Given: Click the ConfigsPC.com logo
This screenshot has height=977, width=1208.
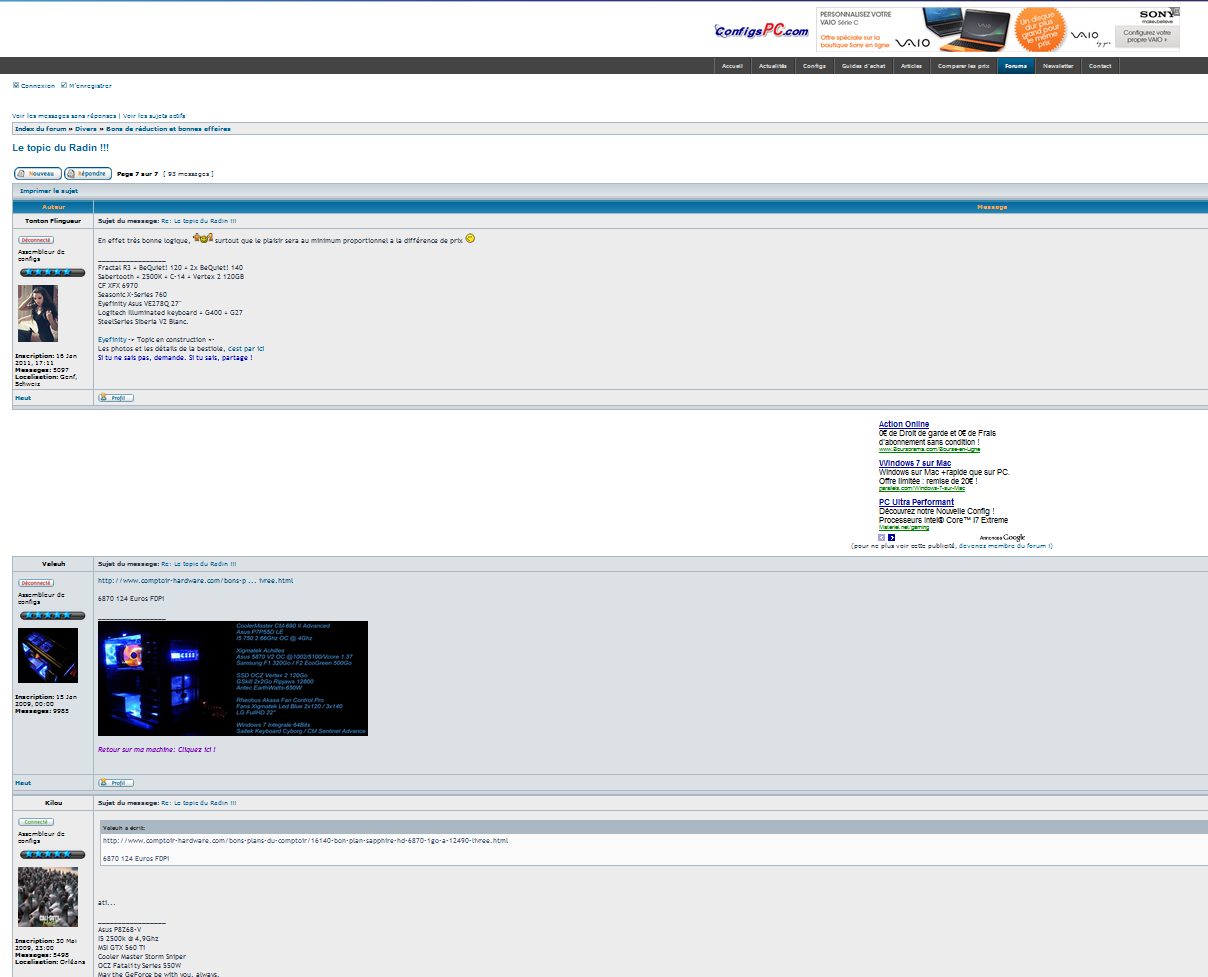Looking at the screenshot, I should click(x=761, y=31).
